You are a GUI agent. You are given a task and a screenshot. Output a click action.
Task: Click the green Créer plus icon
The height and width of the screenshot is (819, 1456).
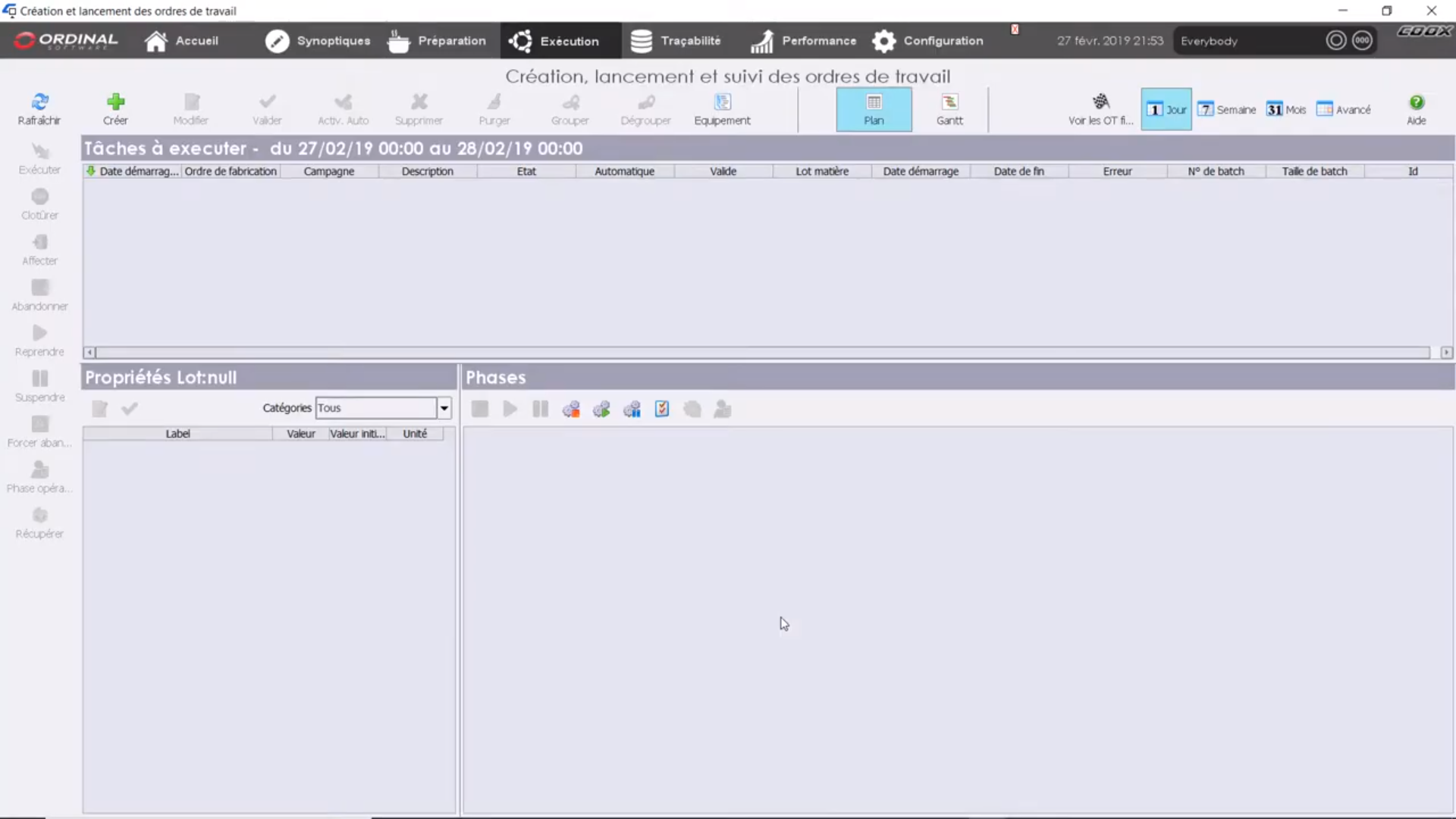[x=115, y=102]
